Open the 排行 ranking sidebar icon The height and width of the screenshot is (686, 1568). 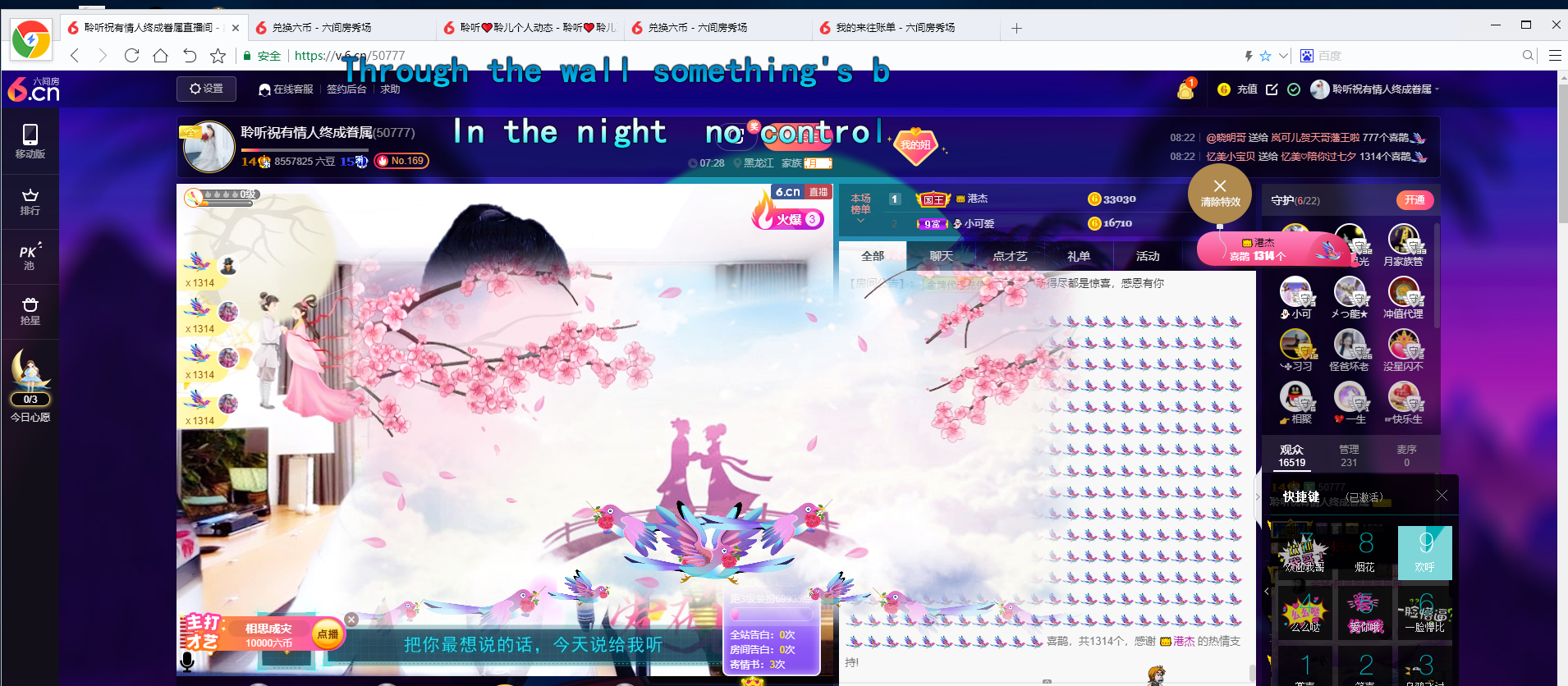pyautogui.click(x=30, y=202)
